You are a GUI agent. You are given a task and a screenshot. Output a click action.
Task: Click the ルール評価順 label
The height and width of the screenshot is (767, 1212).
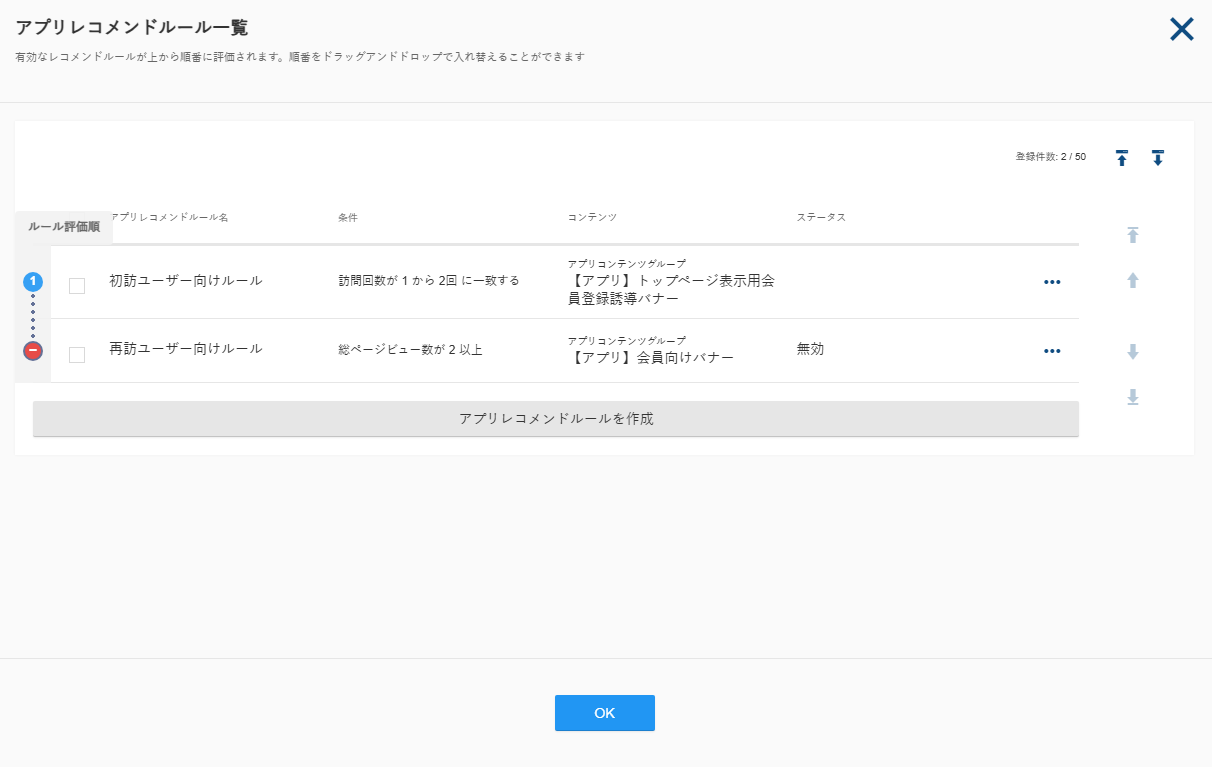64,227
